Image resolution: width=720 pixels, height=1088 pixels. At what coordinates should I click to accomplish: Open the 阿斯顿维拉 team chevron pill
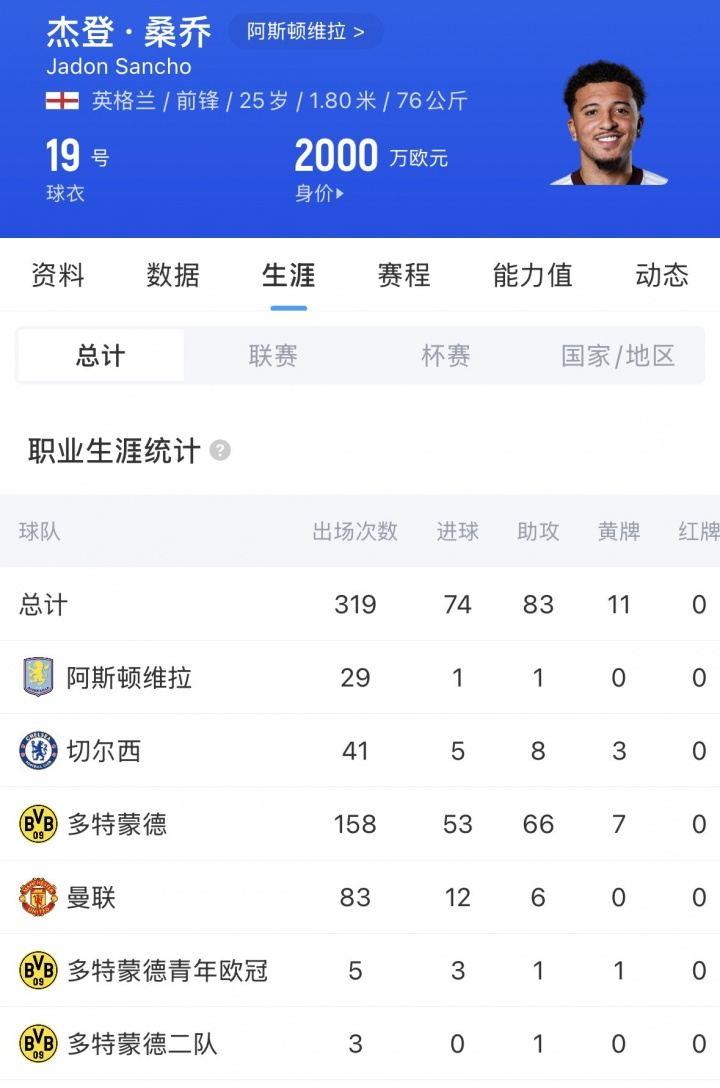pos(305,31)
